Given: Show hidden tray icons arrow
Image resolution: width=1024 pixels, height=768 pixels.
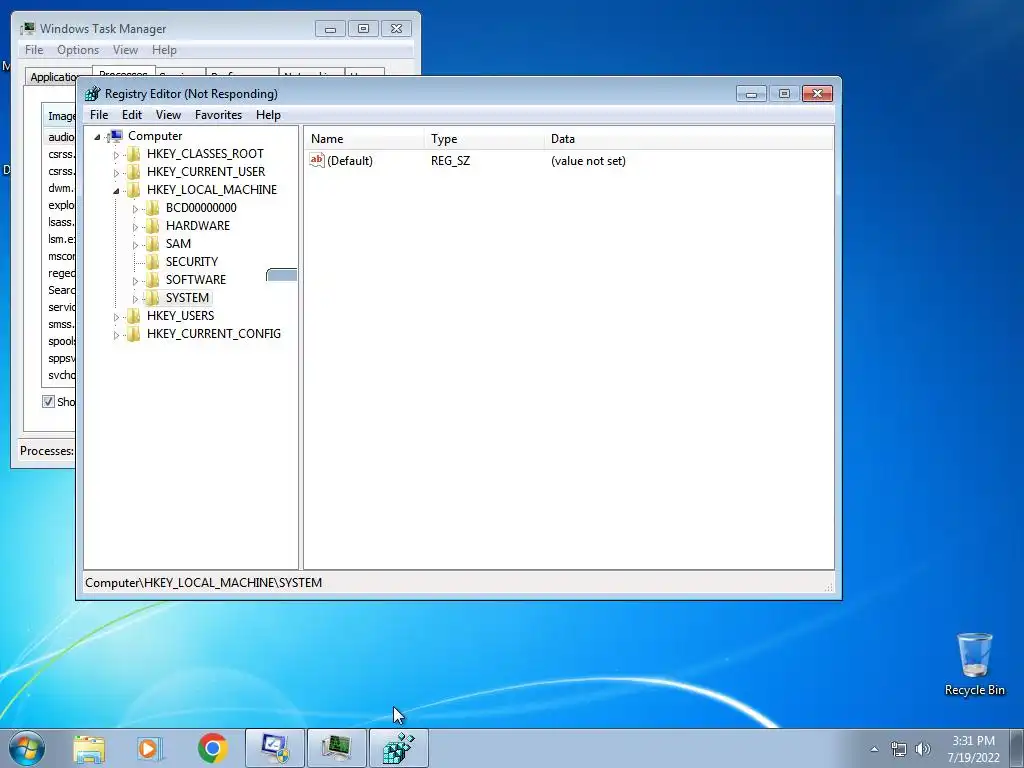Looking at the screenshot, I should (874, 749).
